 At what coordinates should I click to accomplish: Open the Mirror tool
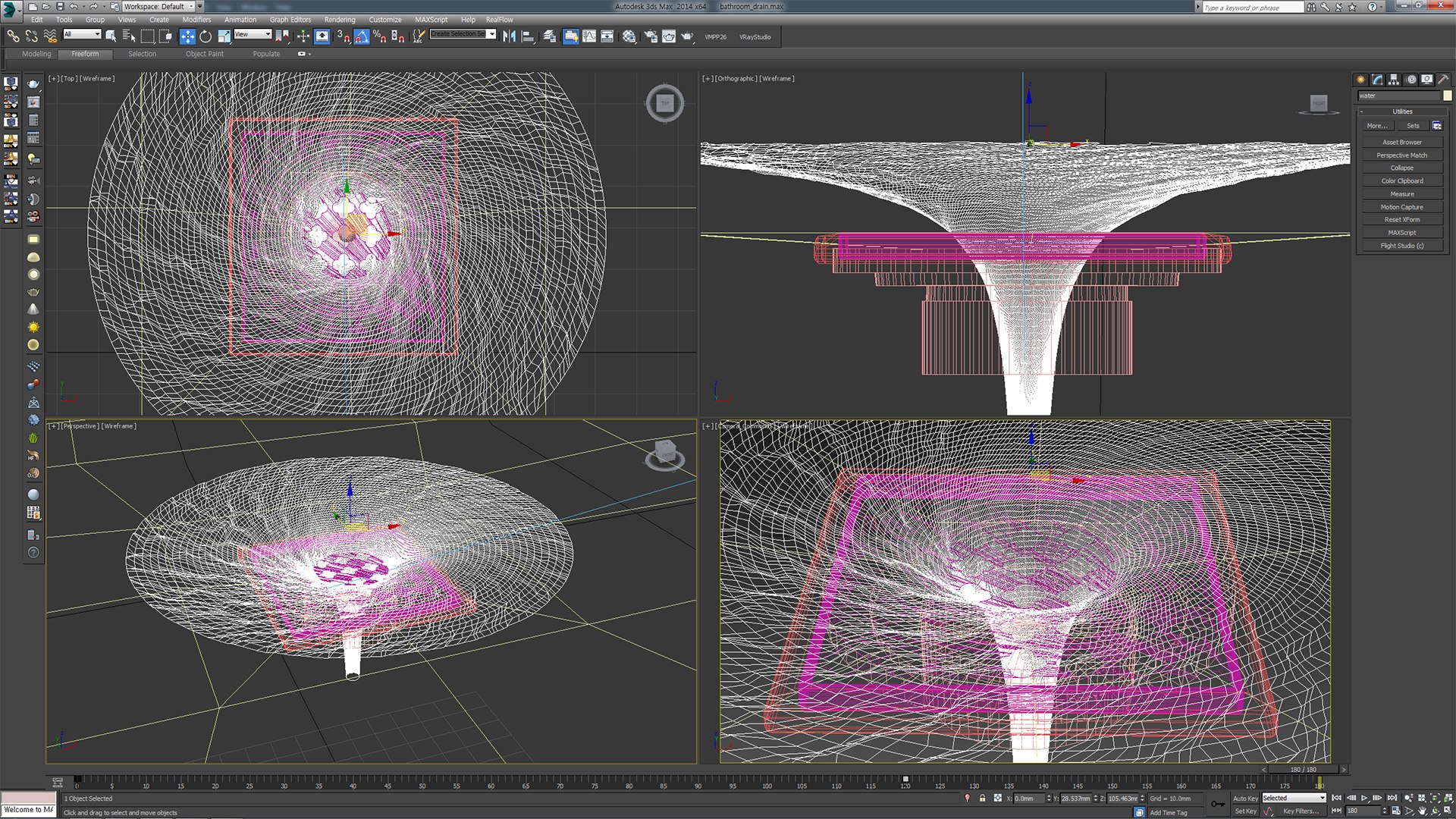pos(510,36)
